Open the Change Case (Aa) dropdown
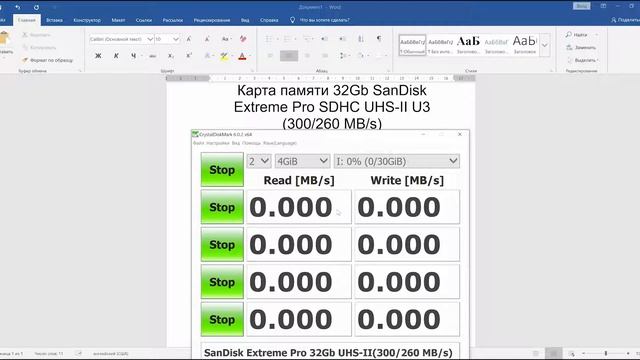Image resolution: width=640 pixels, height=360 pixels. 226,39
